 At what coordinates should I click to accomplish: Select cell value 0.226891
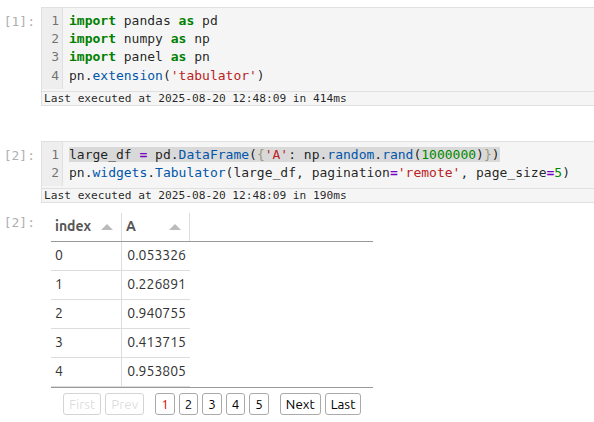coord(156,285)
